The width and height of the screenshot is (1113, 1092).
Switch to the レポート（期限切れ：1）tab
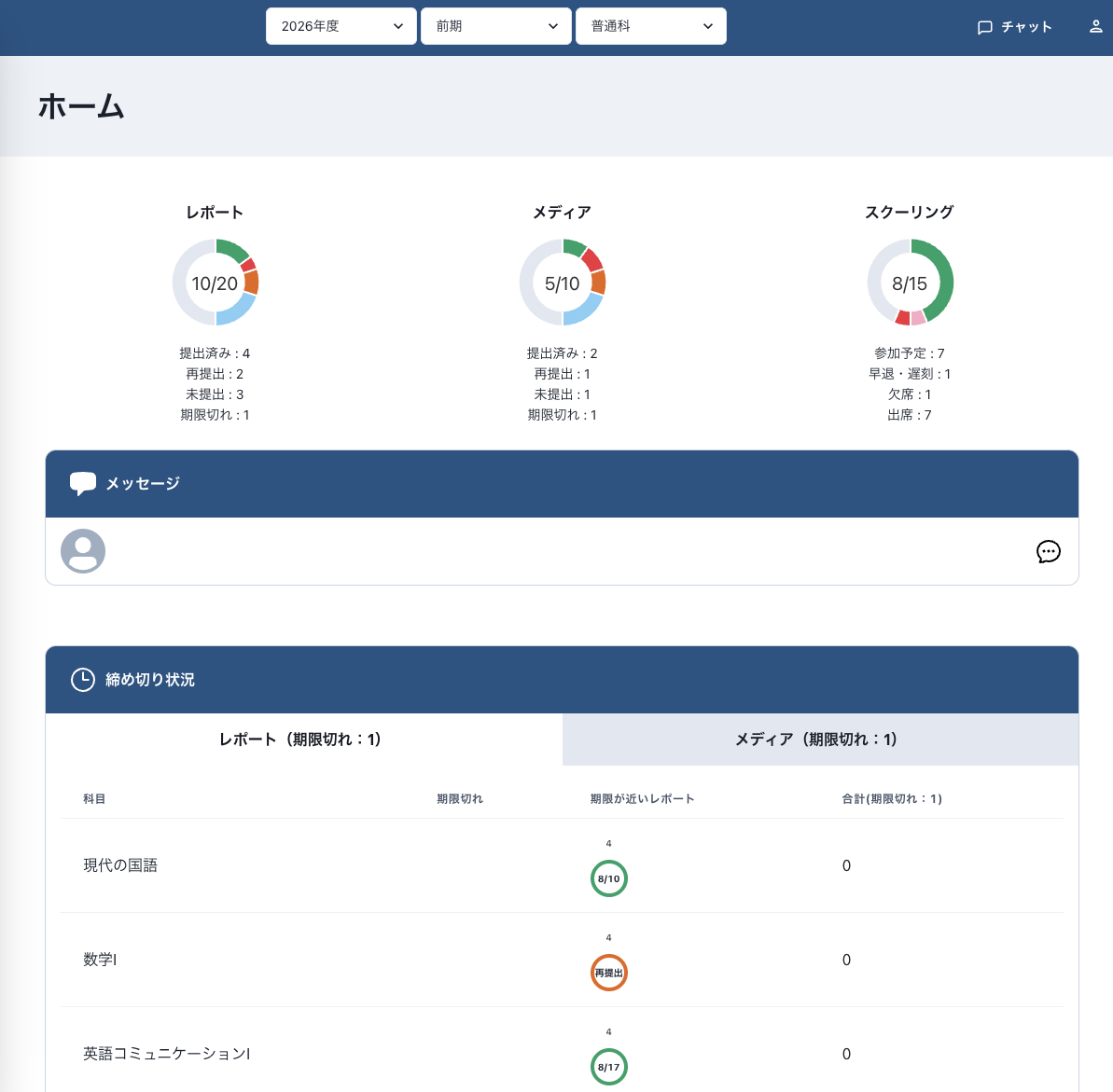pyautogui.click(x=304, y=740)
